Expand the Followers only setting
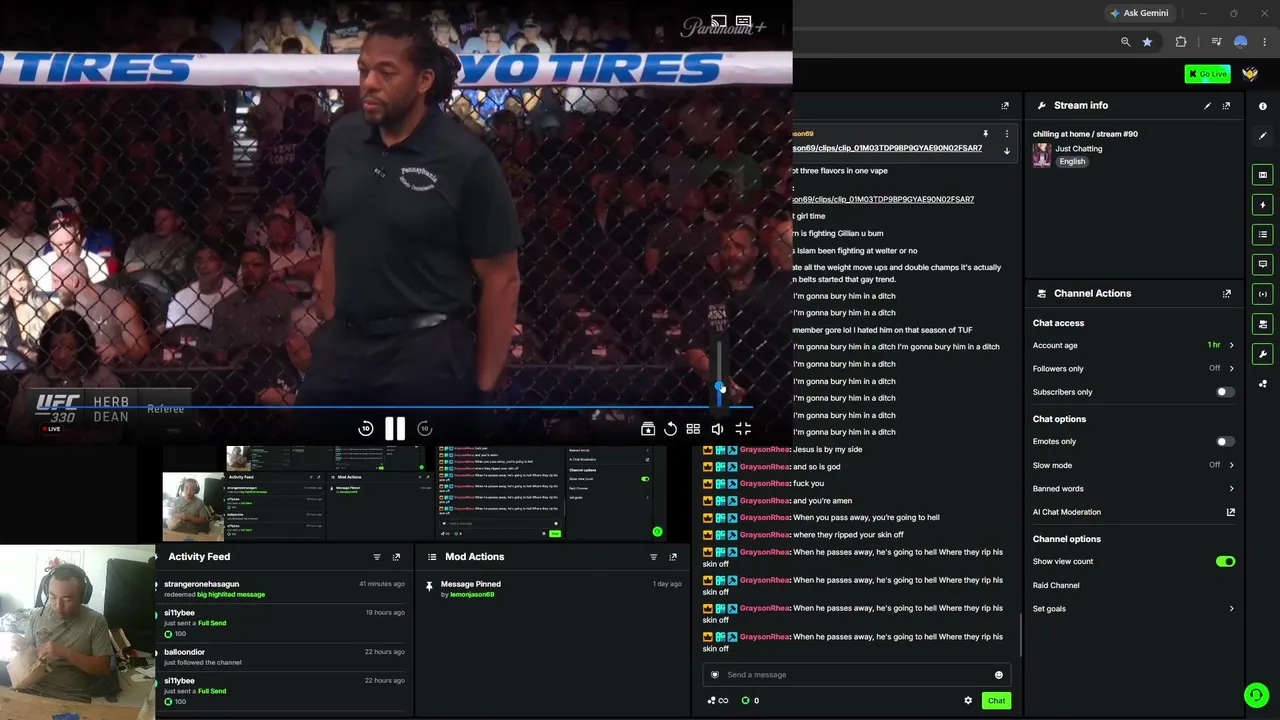 [x=1133, y=369]
